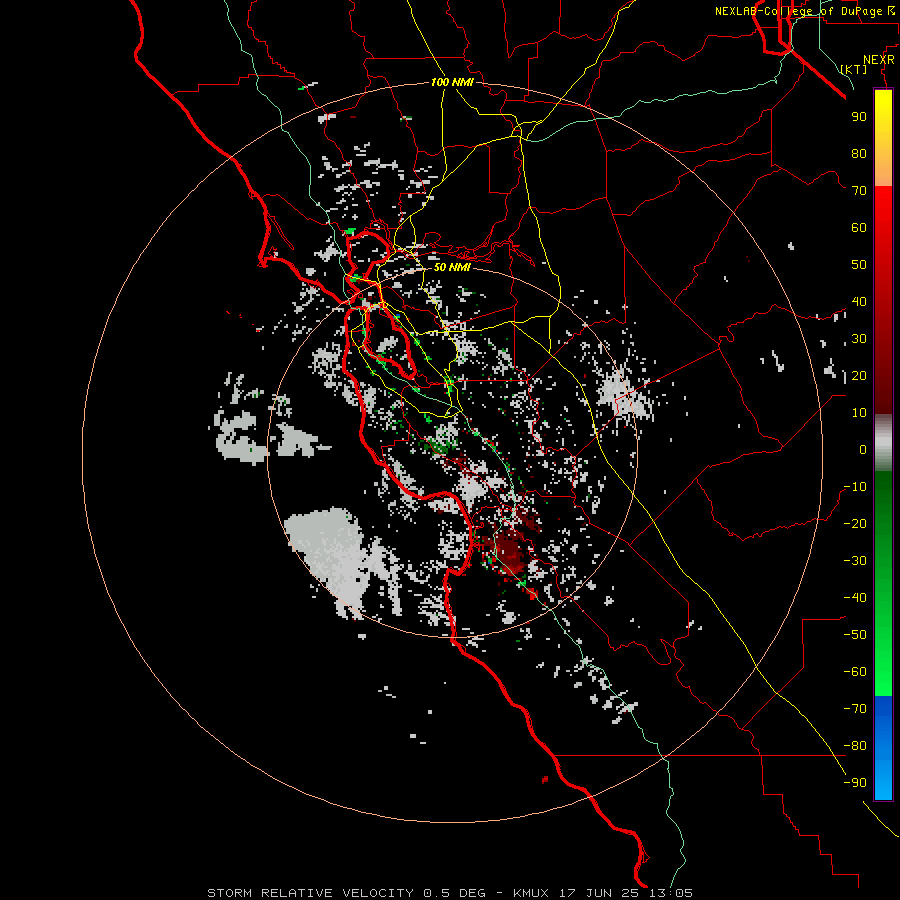Click the positive 90 scale label

click(x=859, y=117)
